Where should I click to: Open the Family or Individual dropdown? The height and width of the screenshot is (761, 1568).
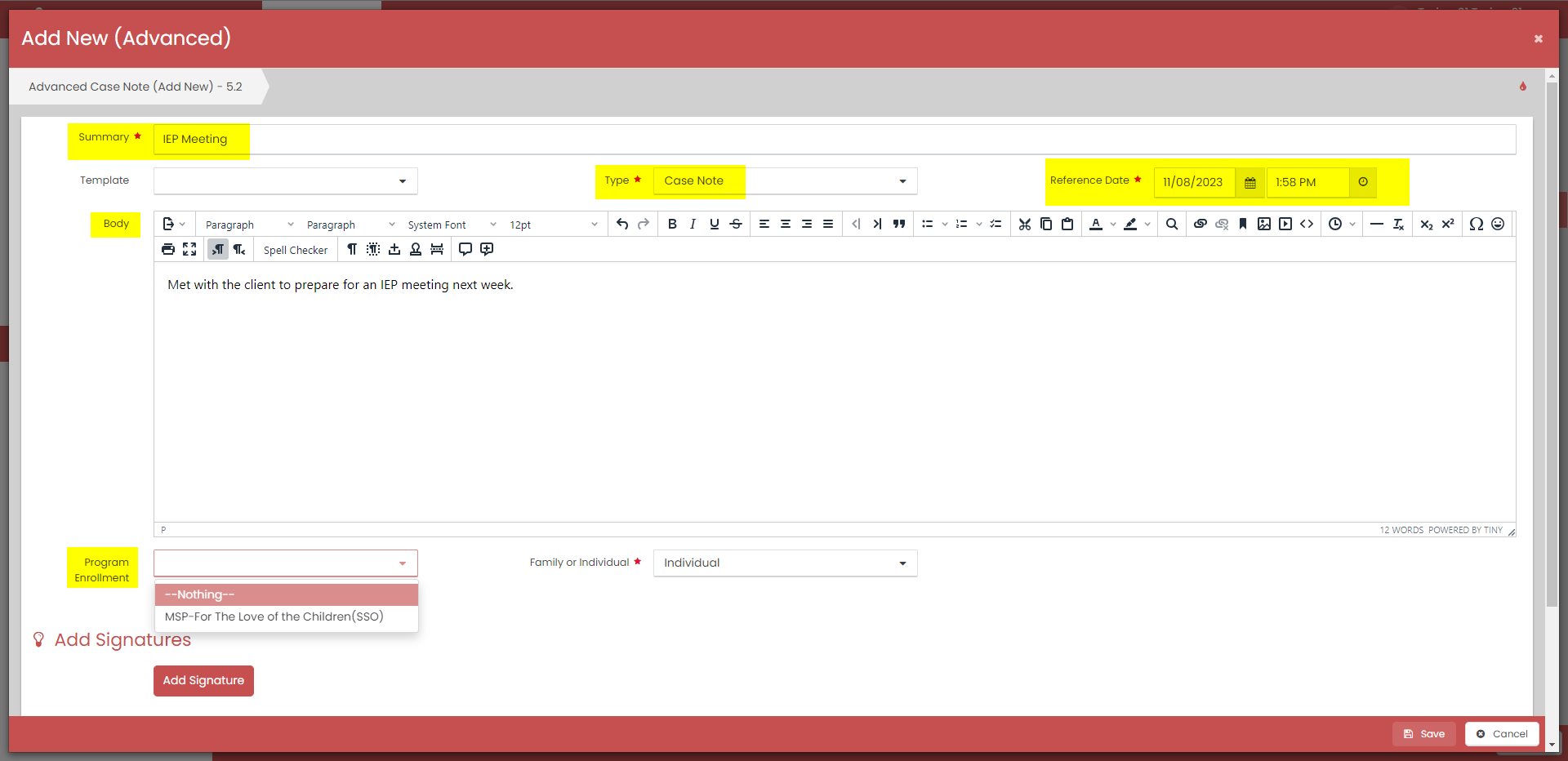pyautogui.click(x=785, y=563)
